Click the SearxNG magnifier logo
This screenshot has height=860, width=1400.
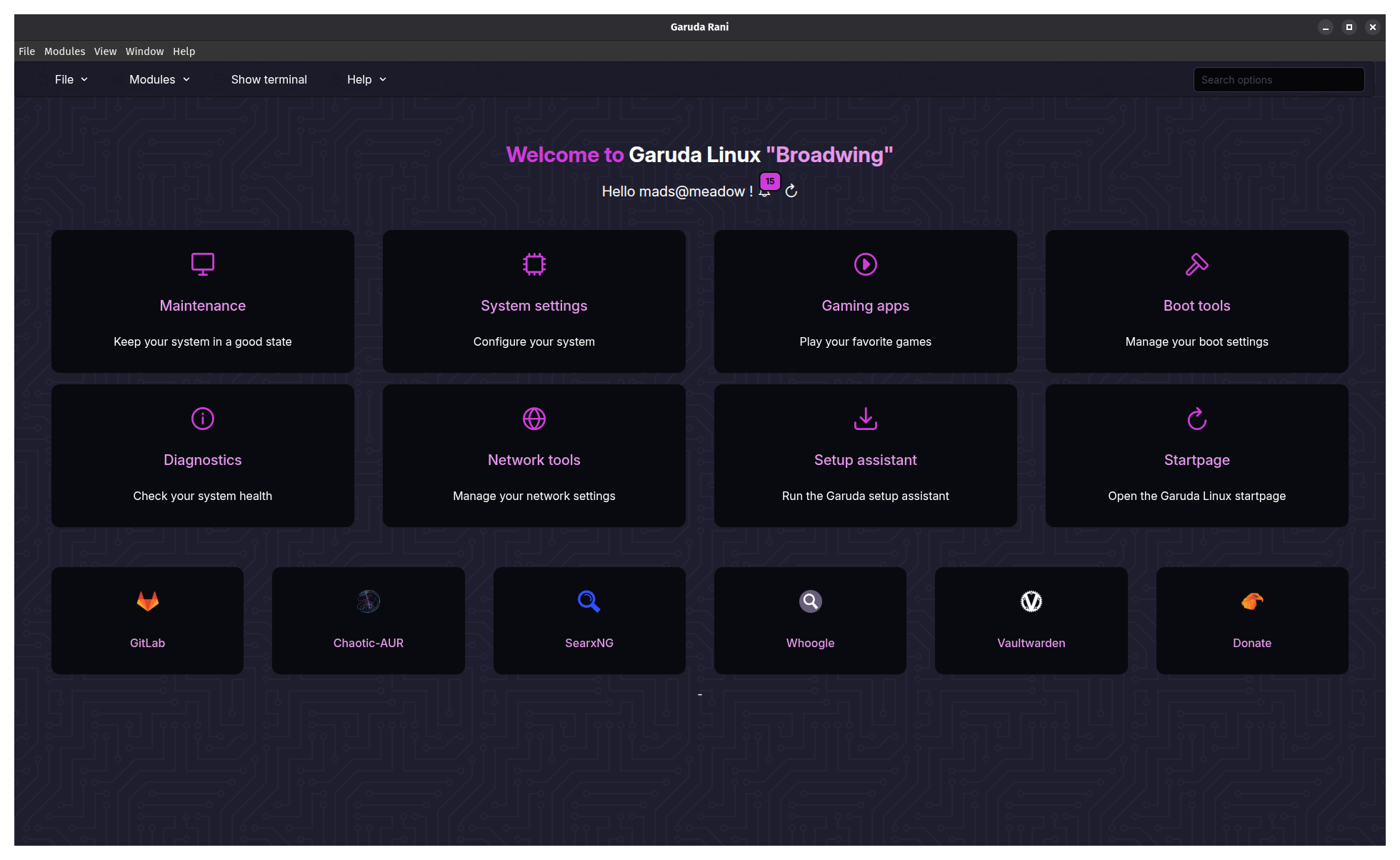(589, 601)
